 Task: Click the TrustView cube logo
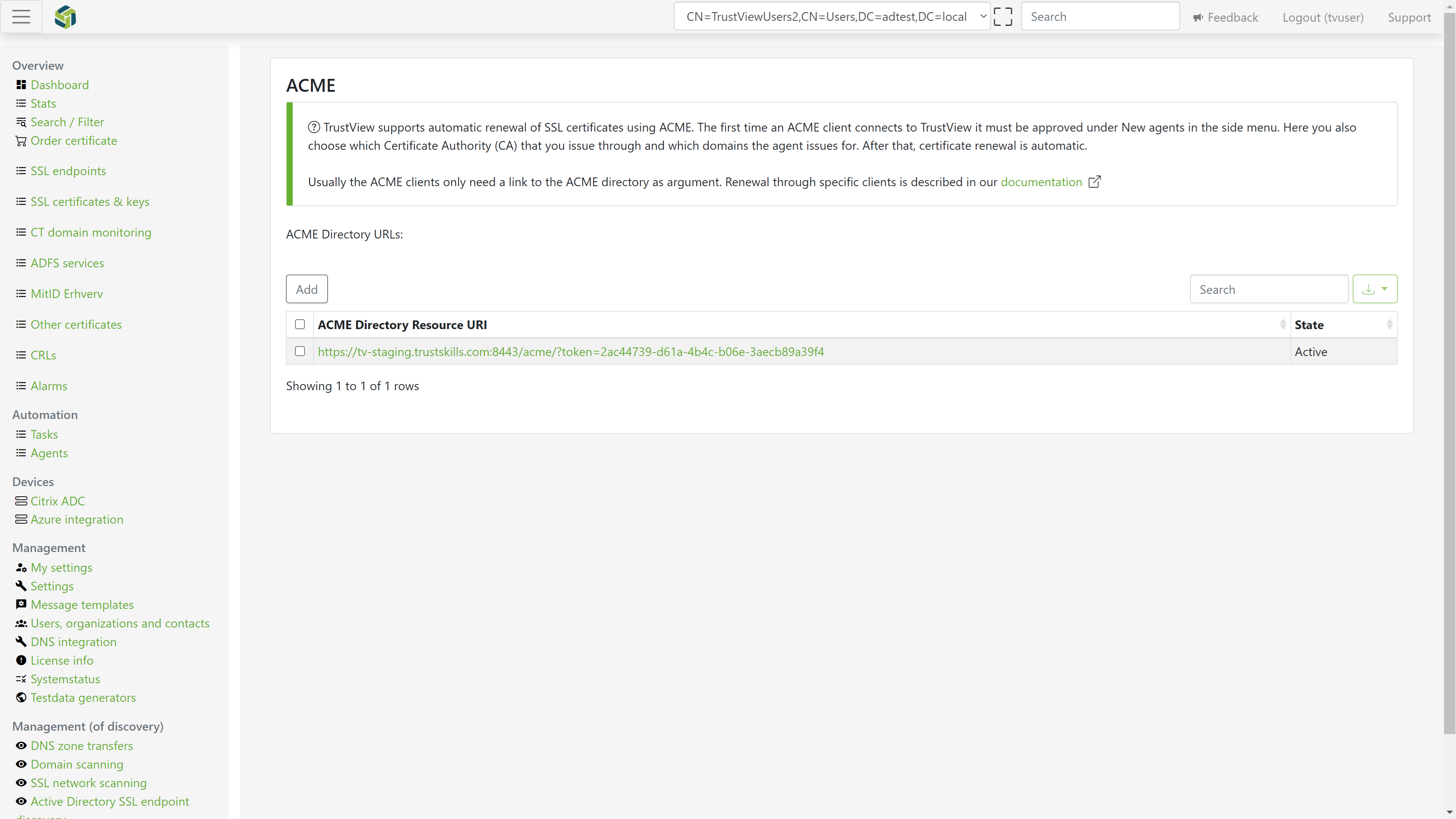tap(65, 17)
